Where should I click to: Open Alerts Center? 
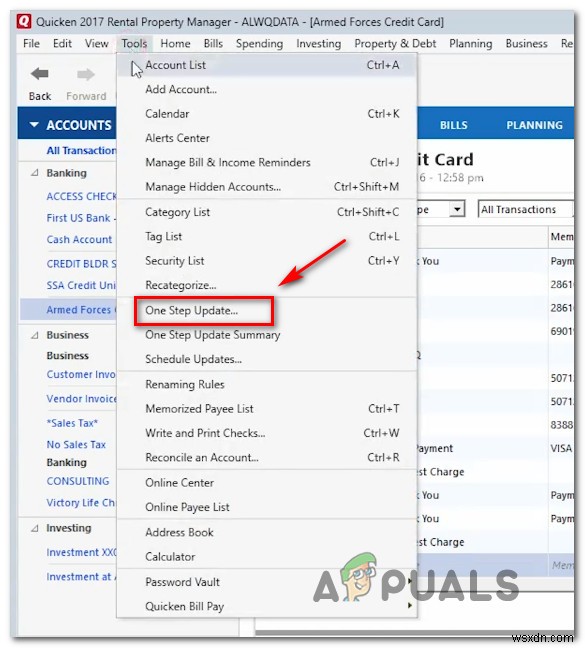267,138
